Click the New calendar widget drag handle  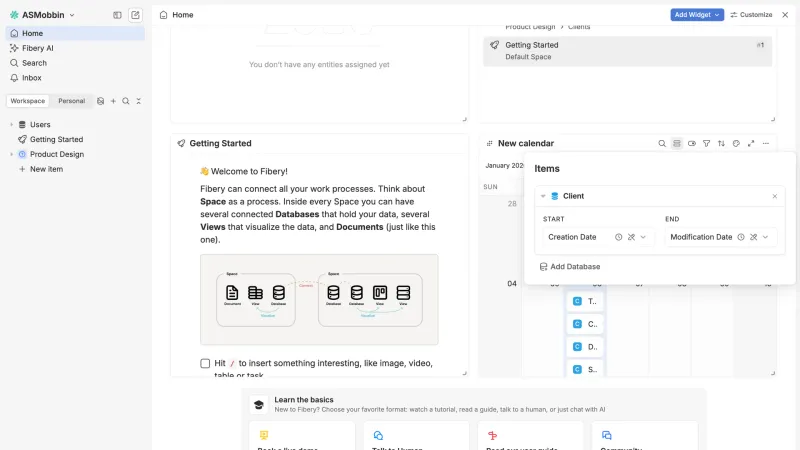coord(489,143)
